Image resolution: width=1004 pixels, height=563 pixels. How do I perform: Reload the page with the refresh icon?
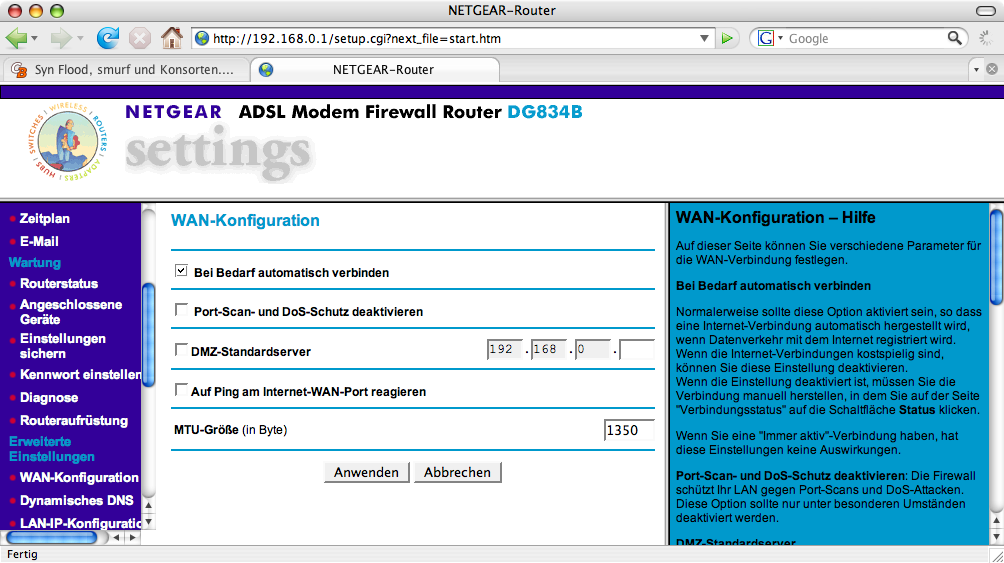coord(108,38)
